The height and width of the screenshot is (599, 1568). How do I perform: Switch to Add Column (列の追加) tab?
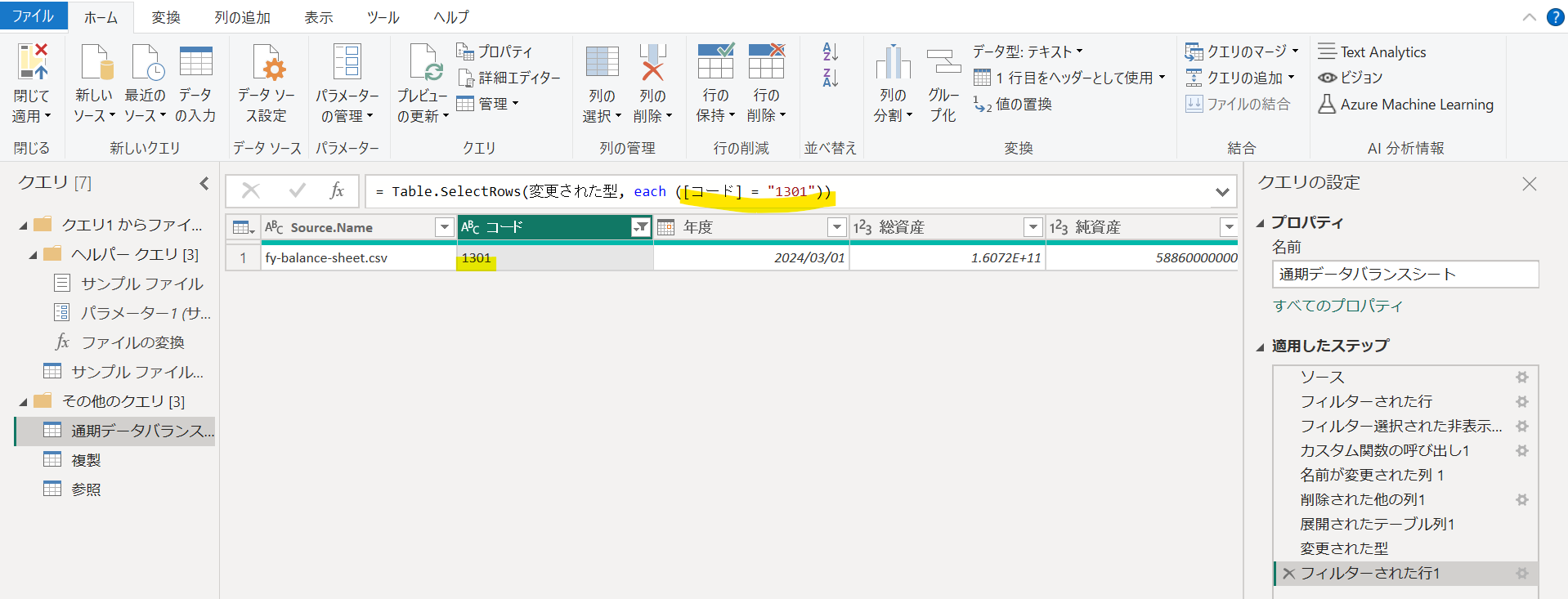(x=242, y=17)
